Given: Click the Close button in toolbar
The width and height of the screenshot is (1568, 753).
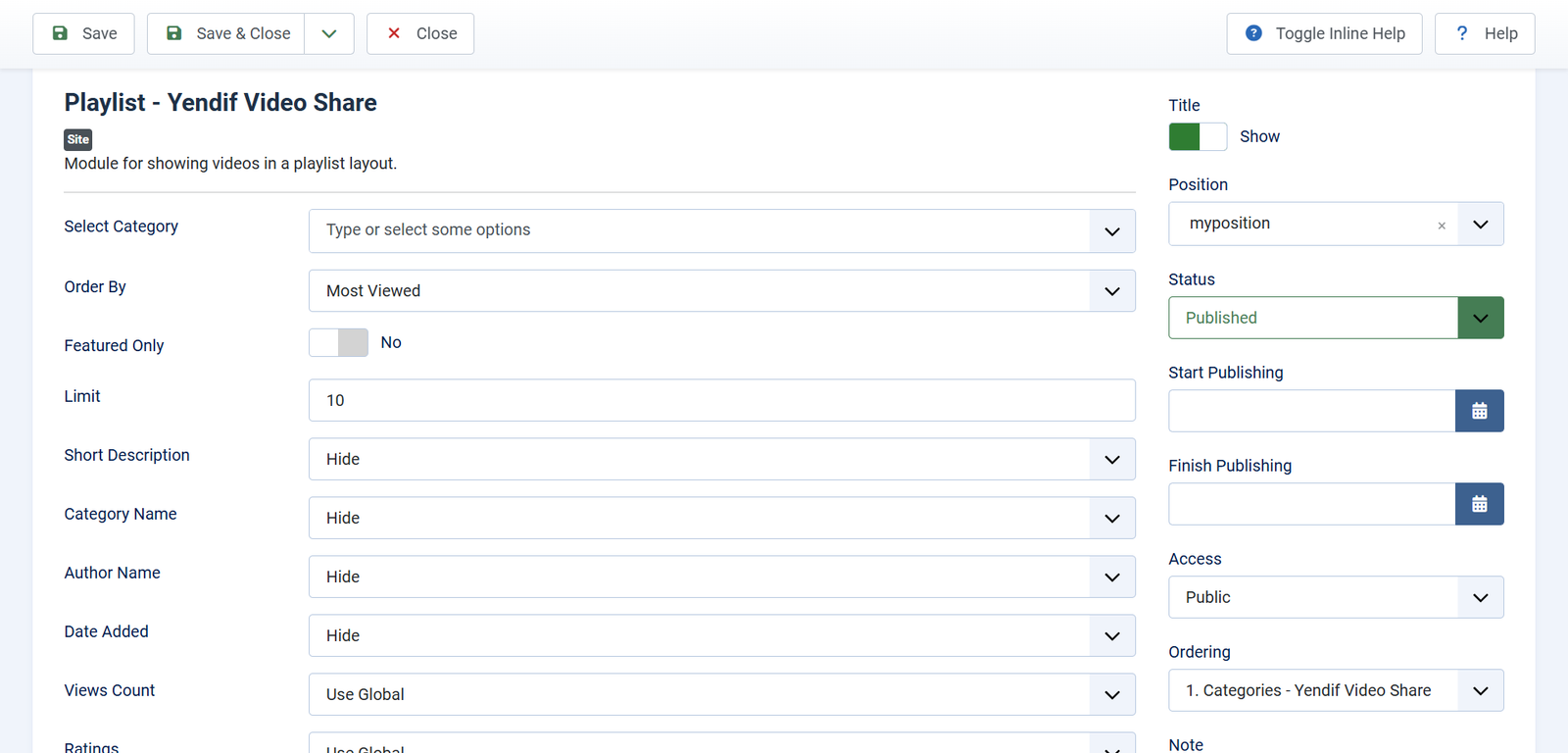Looking at the screenshot, I should (x=420, y=33).
